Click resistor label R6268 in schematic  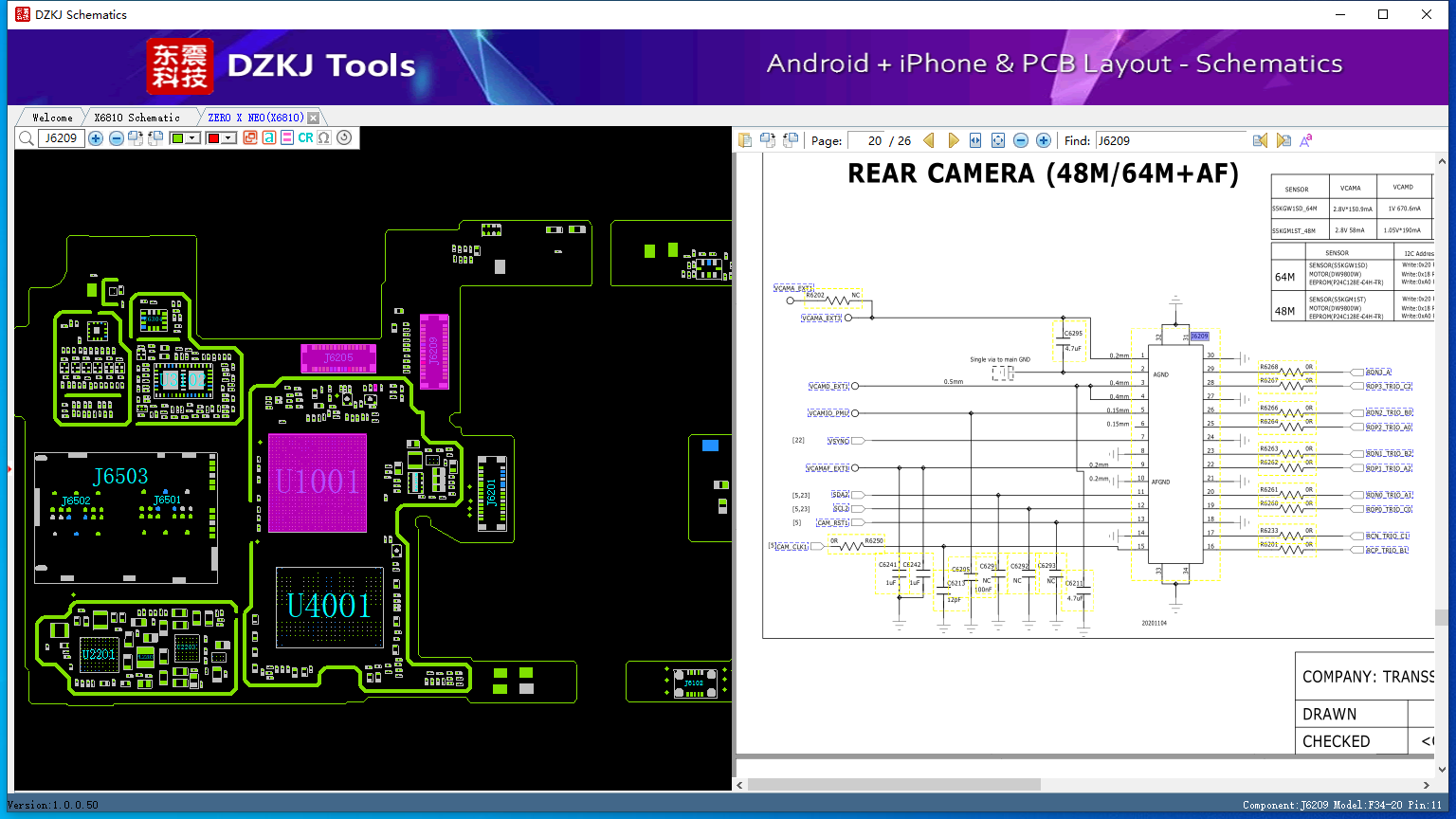coord(1269,367)
